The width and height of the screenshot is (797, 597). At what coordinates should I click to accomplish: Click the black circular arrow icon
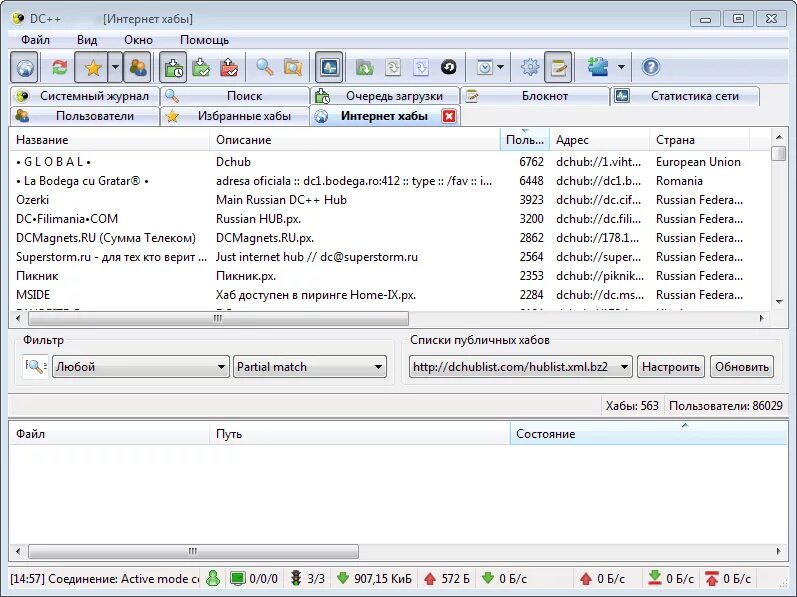(448, 67)
